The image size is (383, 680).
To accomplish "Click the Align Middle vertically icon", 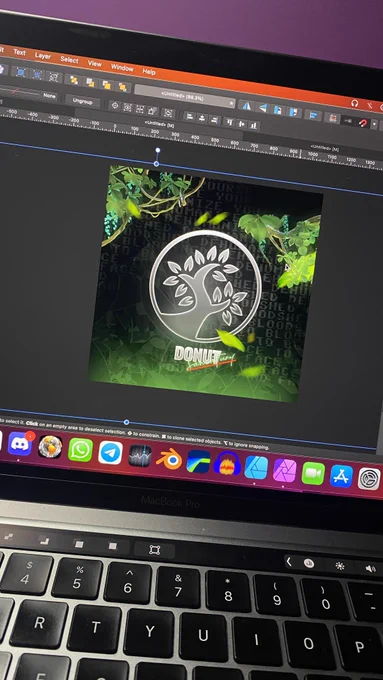I will point(242,124).
